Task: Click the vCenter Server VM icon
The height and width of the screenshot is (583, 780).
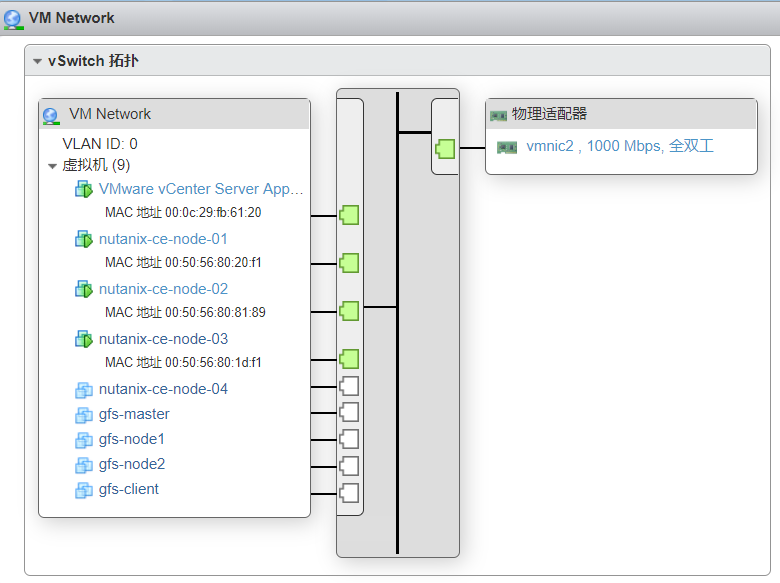Action: (84, 189)
